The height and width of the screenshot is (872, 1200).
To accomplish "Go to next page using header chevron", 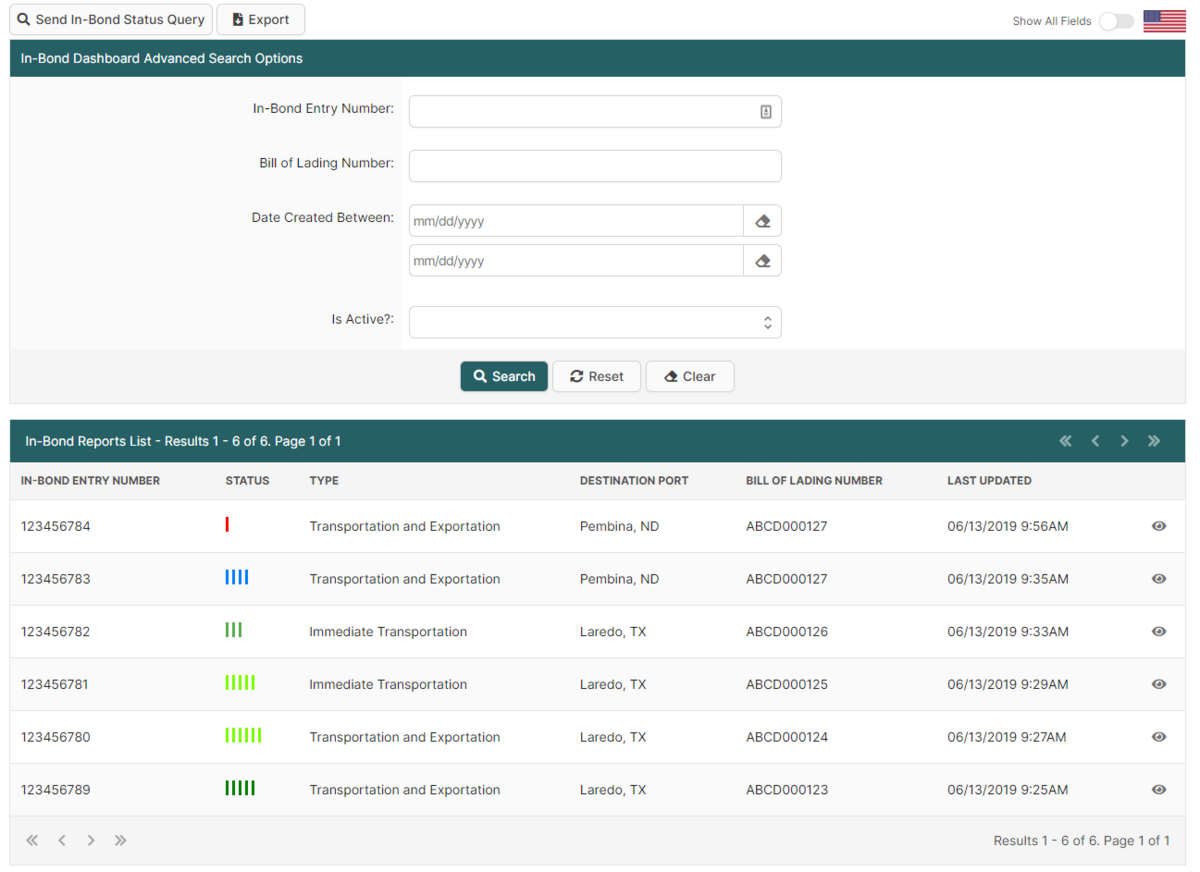I will (1124, 440).
